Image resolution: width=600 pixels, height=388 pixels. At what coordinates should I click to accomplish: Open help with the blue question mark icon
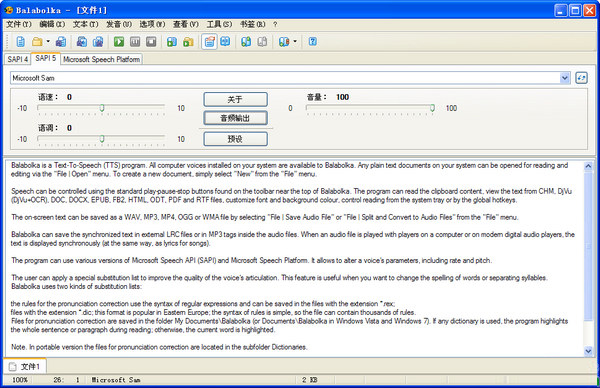[313, 41]
